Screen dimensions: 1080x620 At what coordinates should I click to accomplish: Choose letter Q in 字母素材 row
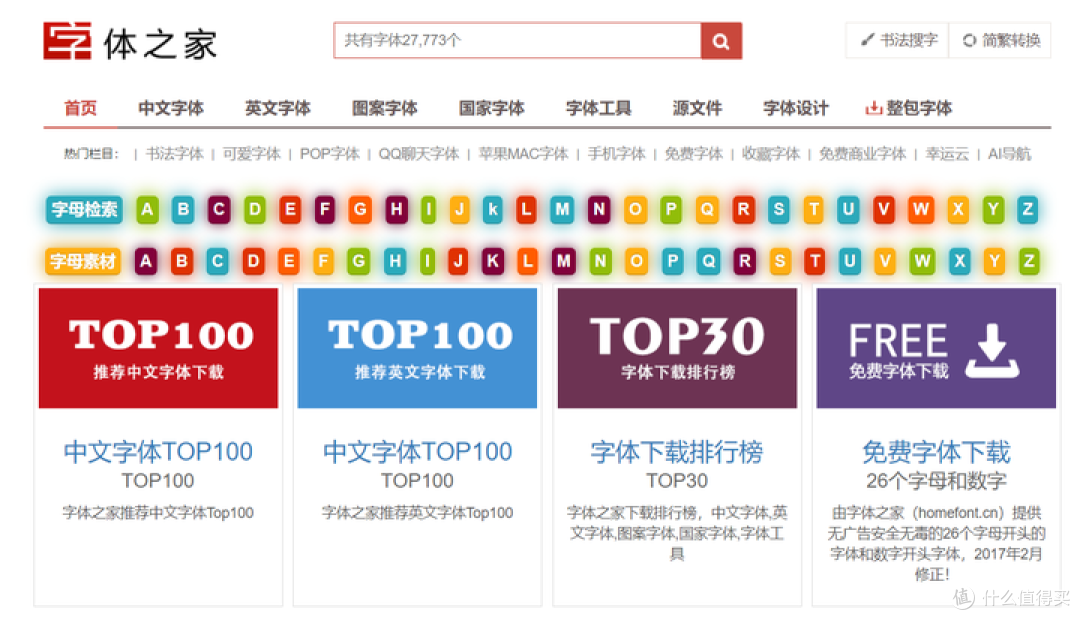coord(708,261)
